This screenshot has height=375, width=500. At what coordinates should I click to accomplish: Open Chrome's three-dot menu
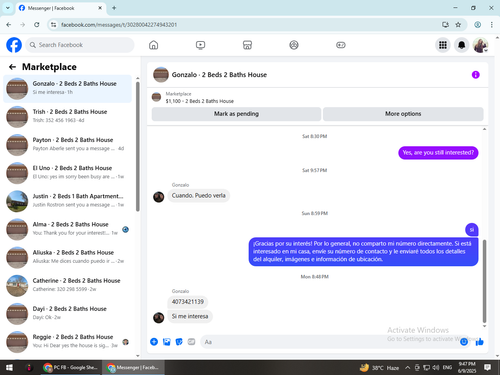[x=492, y=25]
